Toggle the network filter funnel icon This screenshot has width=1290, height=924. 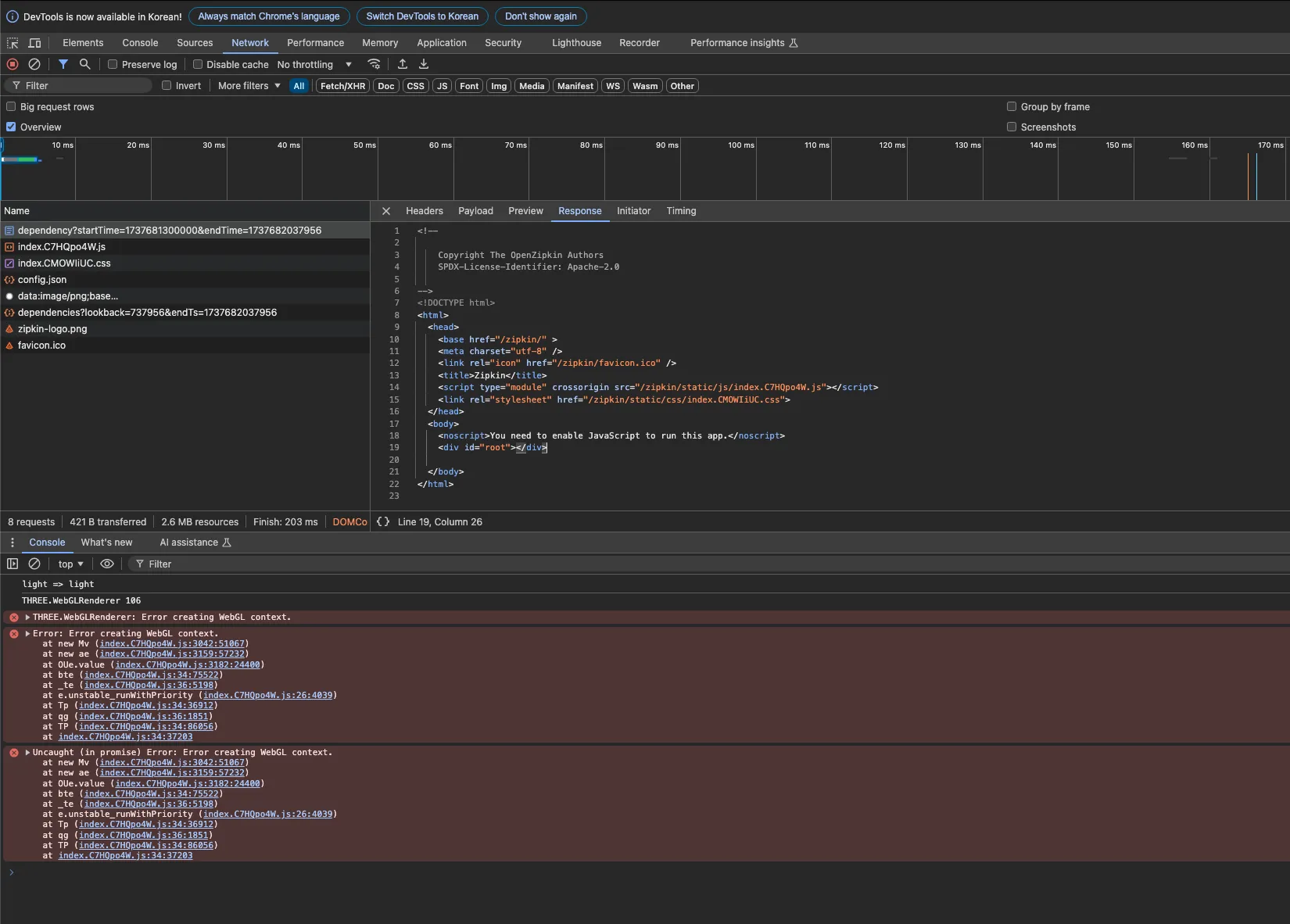click(x=63, y=64)
